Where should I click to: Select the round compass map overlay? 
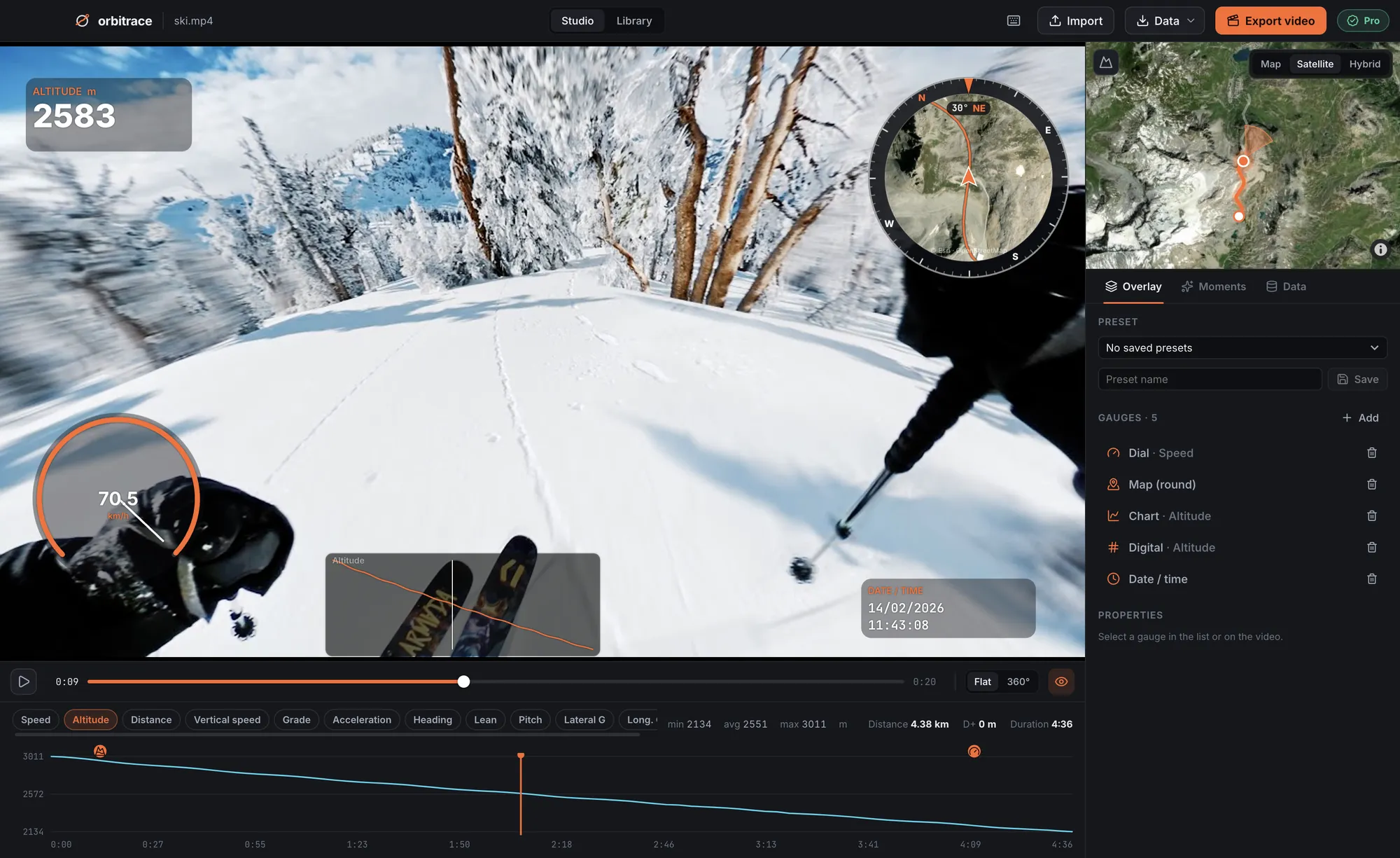tap(969, 177)
